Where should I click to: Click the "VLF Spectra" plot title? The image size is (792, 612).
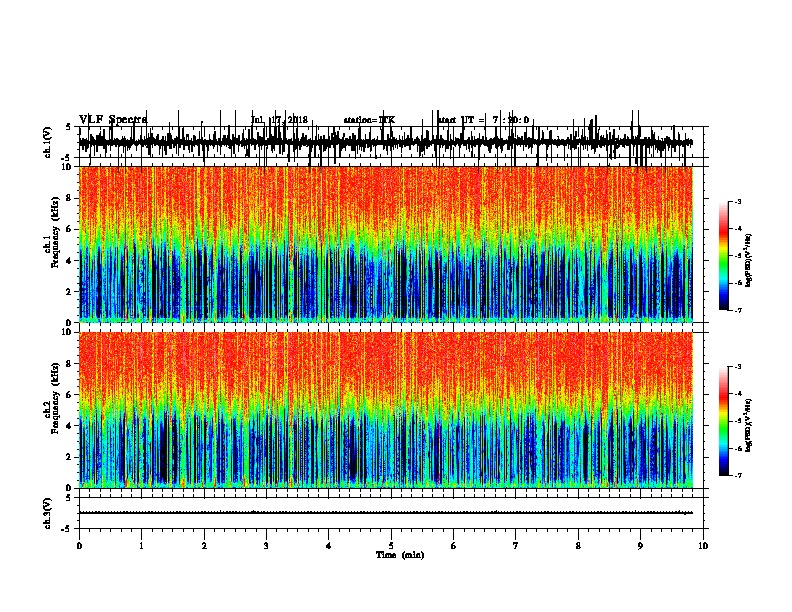[113, 119]
